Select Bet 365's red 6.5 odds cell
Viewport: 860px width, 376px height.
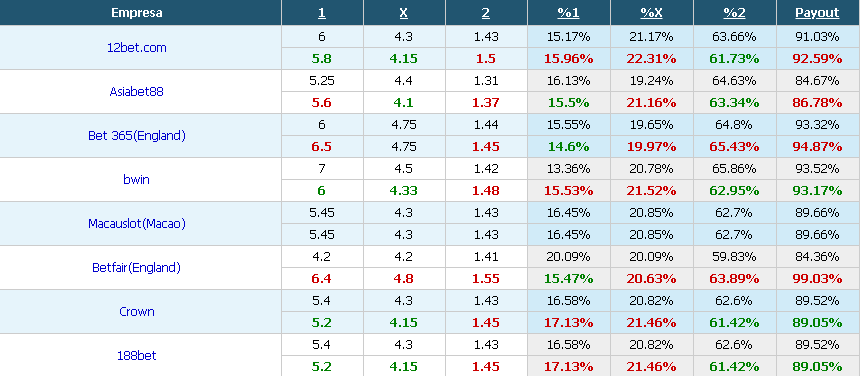(x=322, y=146)
